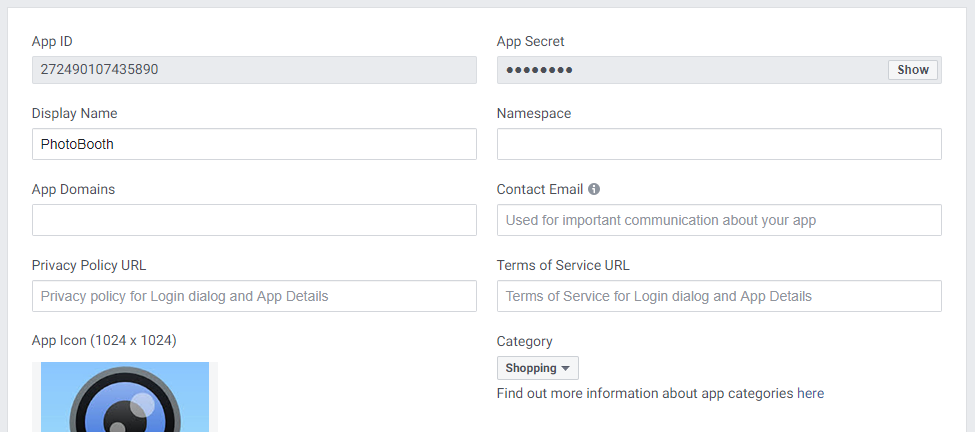Click the "Display Name" field label
975x432 pixels.
74,113
